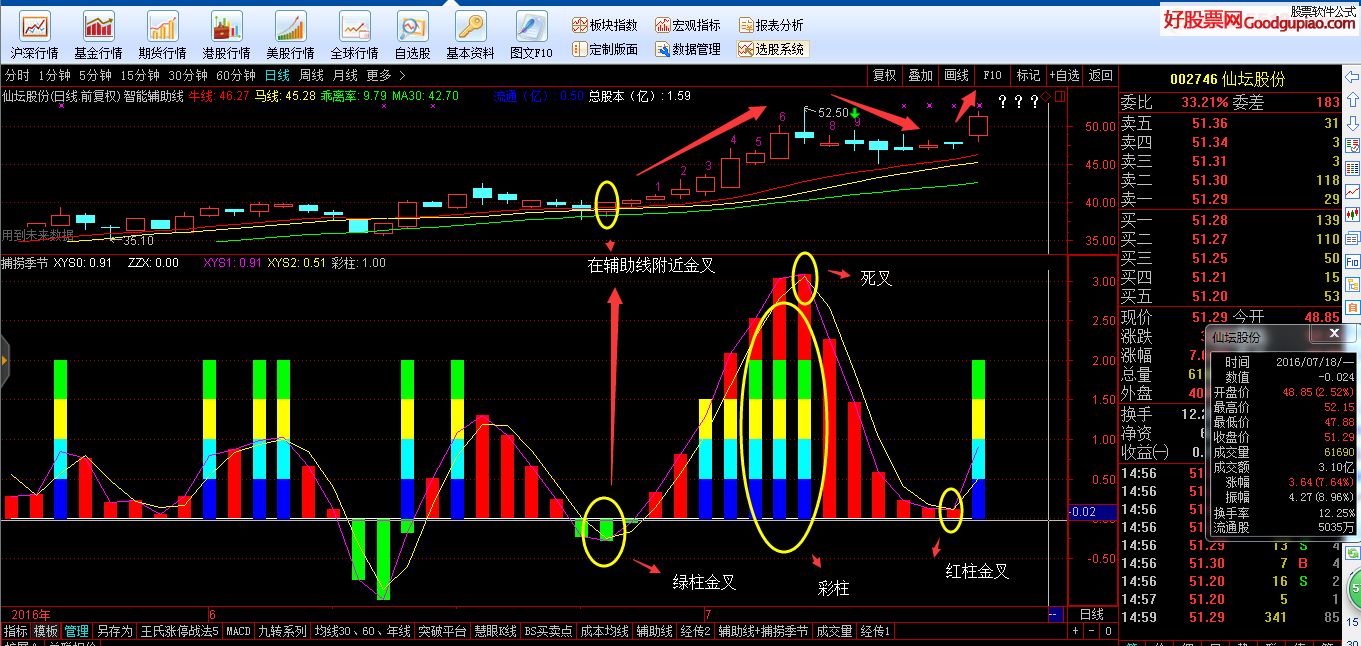Viewport: 1361px width, 646px height.
Task: Open 选股系统 stock screener
Action: pyautogui.click(x=771, y=48)
